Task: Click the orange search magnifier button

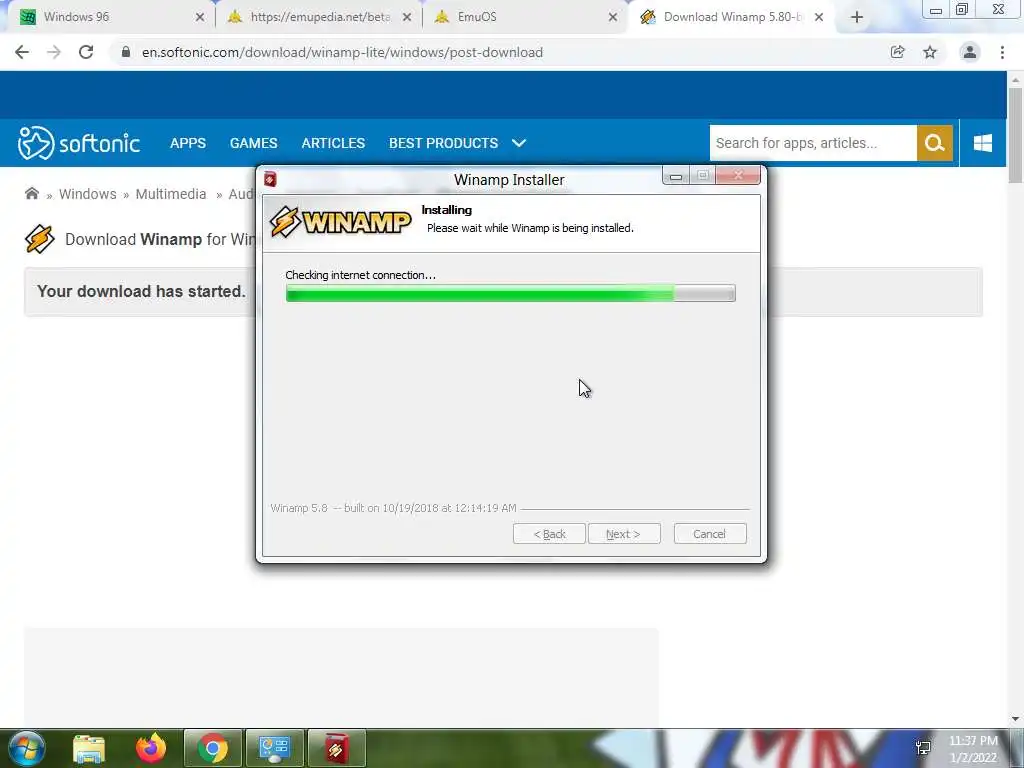Action: [935, 143]
